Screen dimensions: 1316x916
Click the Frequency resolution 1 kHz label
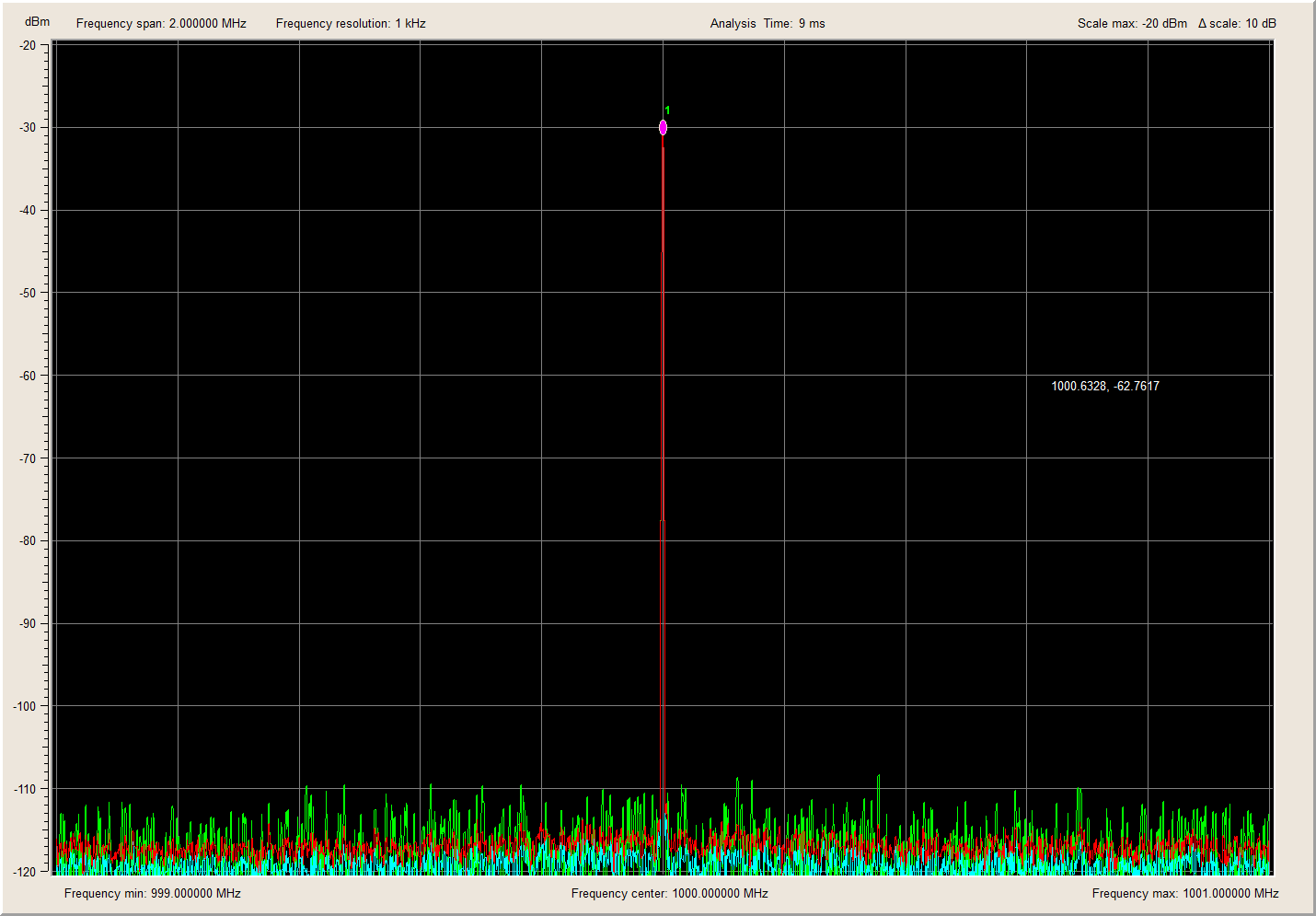(x=351, y=24)
